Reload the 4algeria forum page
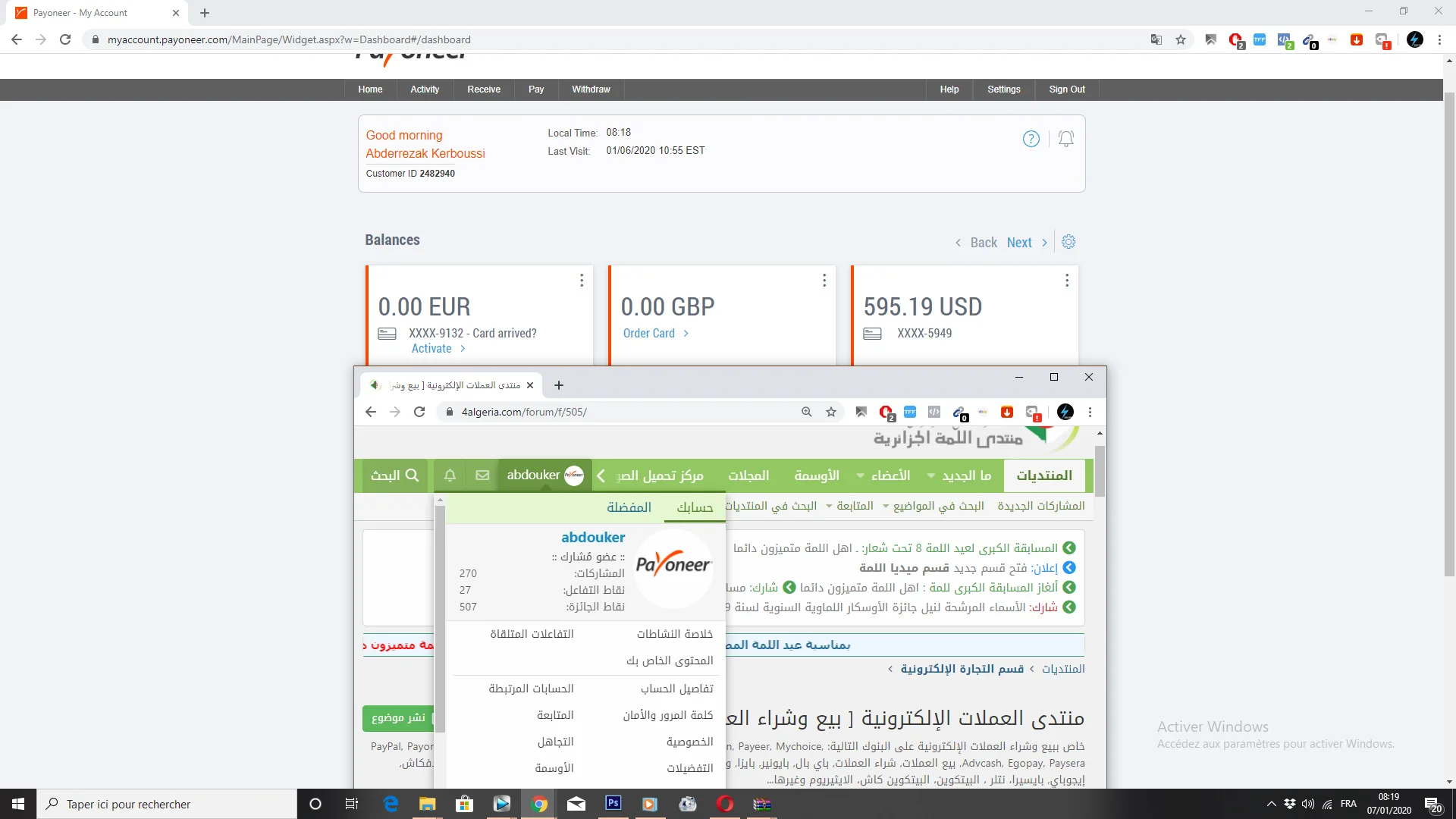This screenshot has height=819, width=1456. (x=419, y=412)
